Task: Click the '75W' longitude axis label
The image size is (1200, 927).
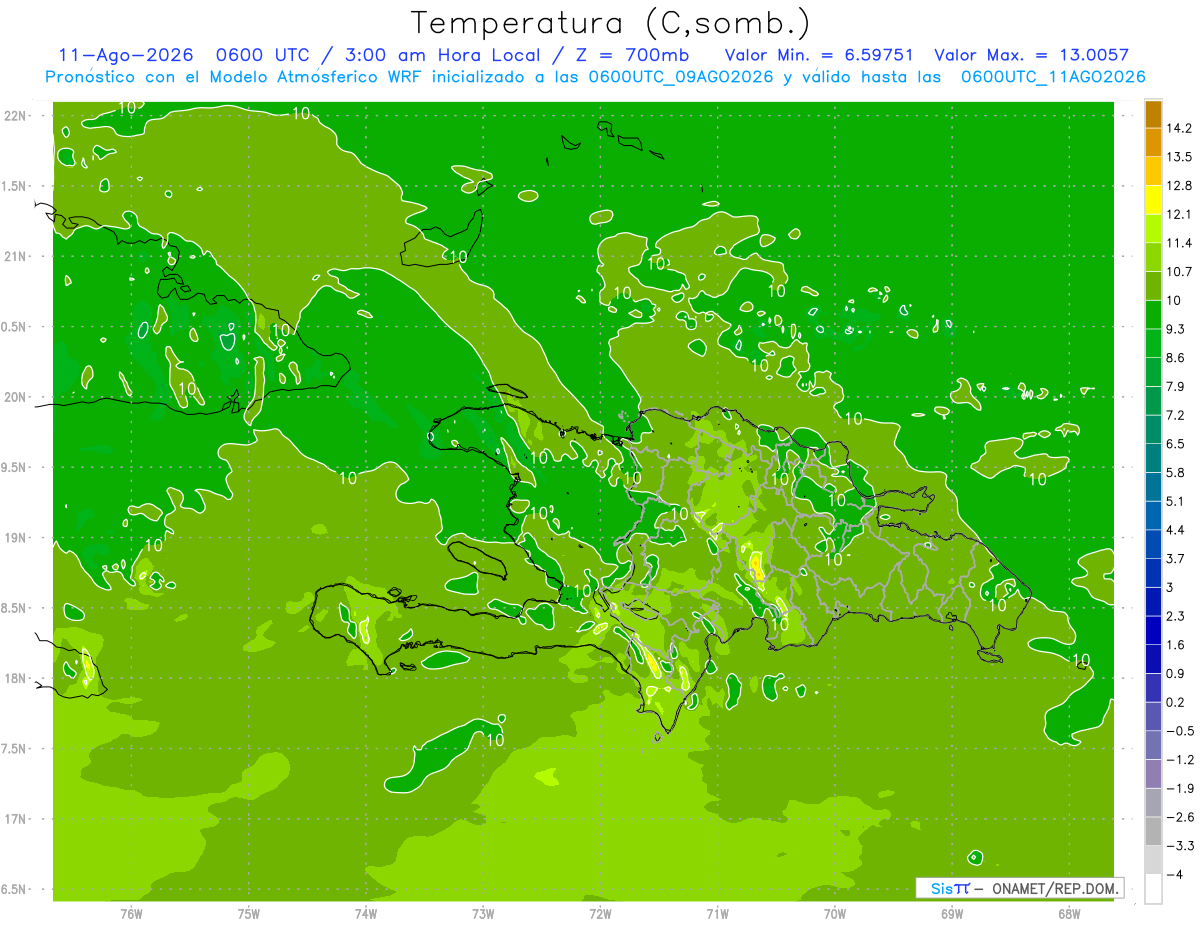Action: [249, 913]
